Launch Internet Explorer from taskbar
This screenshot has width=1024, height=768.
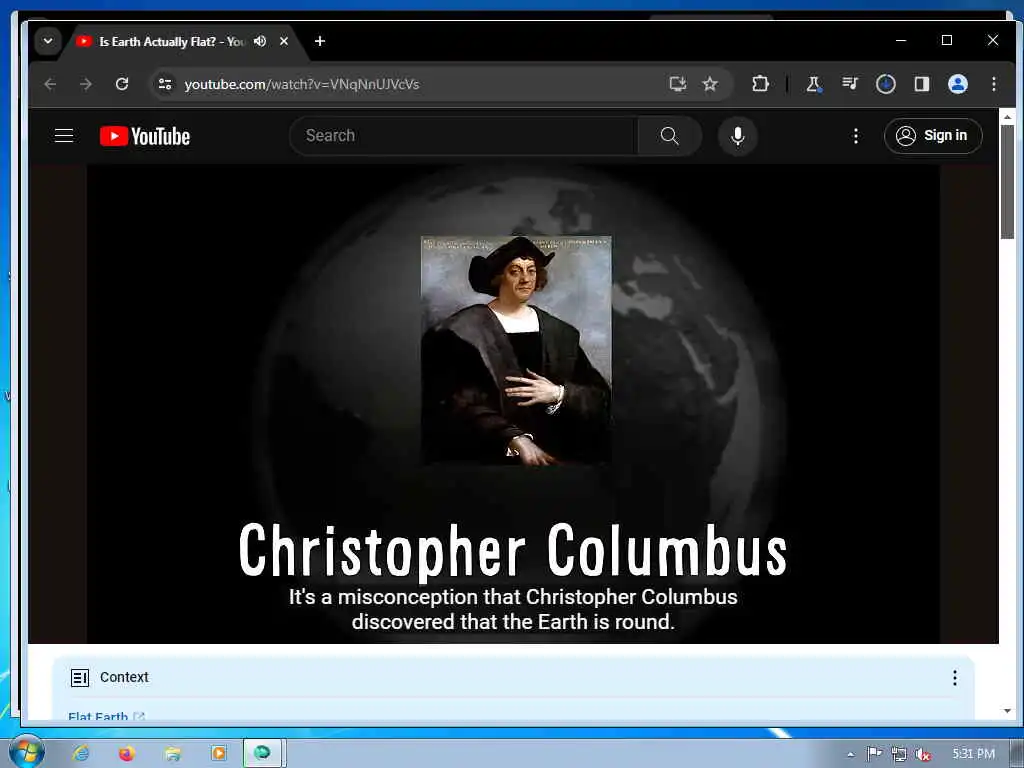(81, 753)
